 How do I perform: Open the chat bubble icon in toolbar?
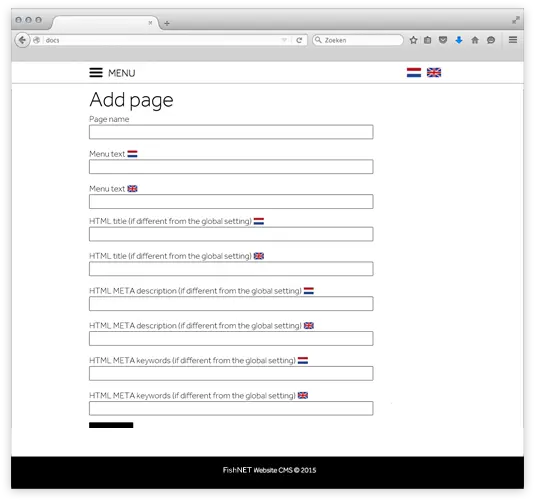pos(491,40)
